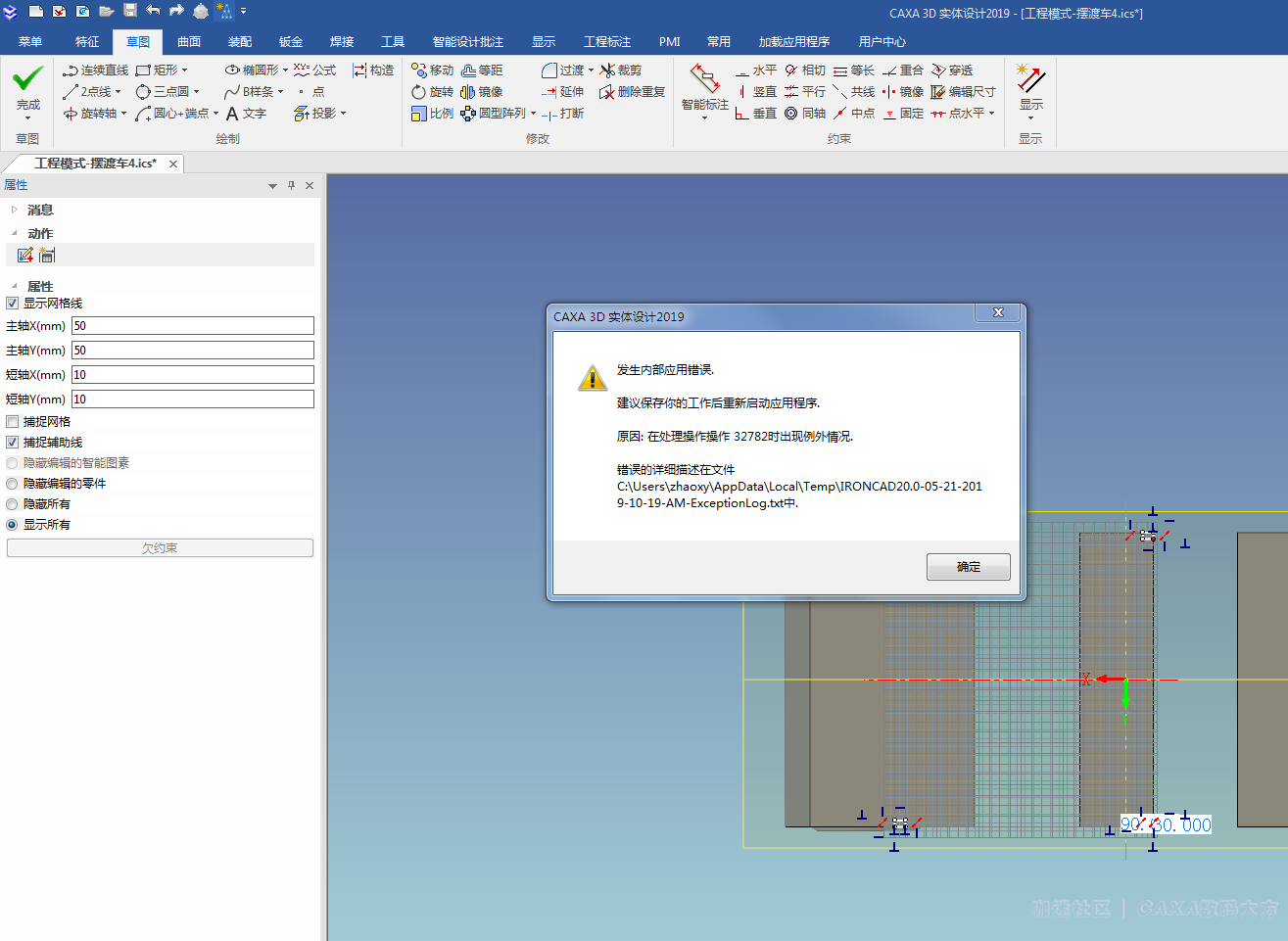Select the 公式 formula curve tool

(x=314, y=71)
